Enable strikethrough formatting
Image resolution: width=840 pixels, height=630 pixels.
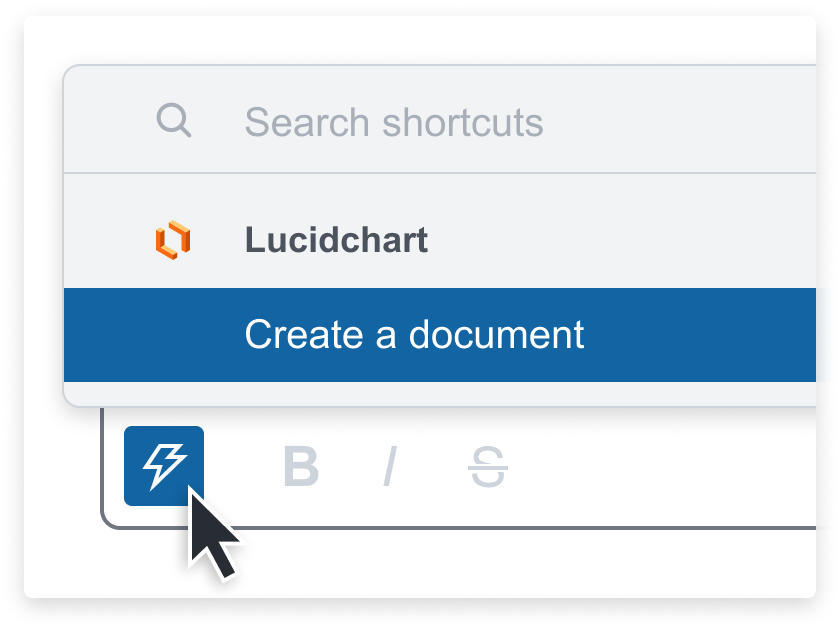coord(488,467)
